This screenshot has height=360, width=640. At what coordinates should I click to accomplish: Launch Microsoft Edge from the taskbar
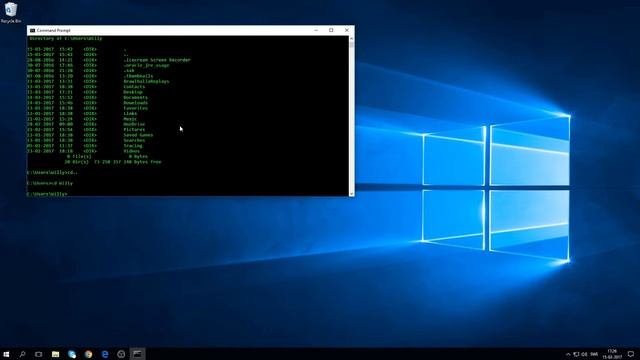(105, 354)
